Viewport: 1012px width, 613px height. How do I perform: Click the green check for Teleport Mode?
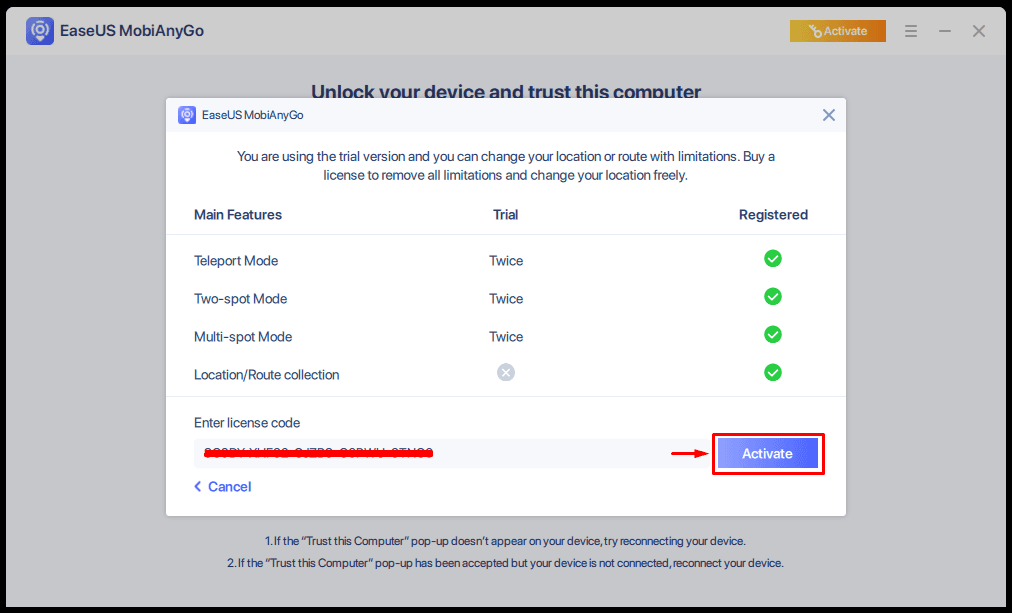coord(773,259)
